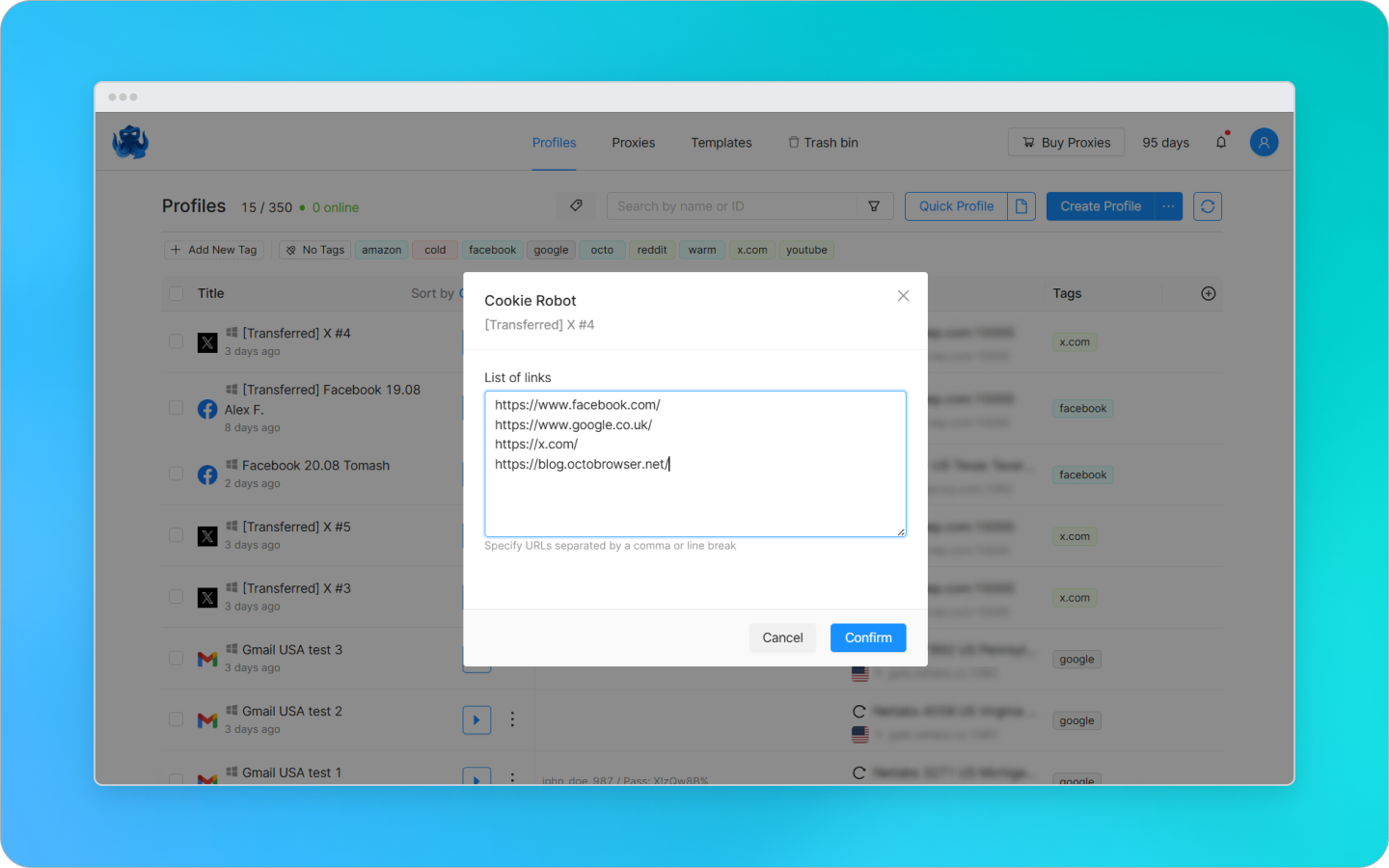The width and height of the screenshot is (1389, 868).
Task: Click the tag icon beside the search bar
Action: click(576, 205)
